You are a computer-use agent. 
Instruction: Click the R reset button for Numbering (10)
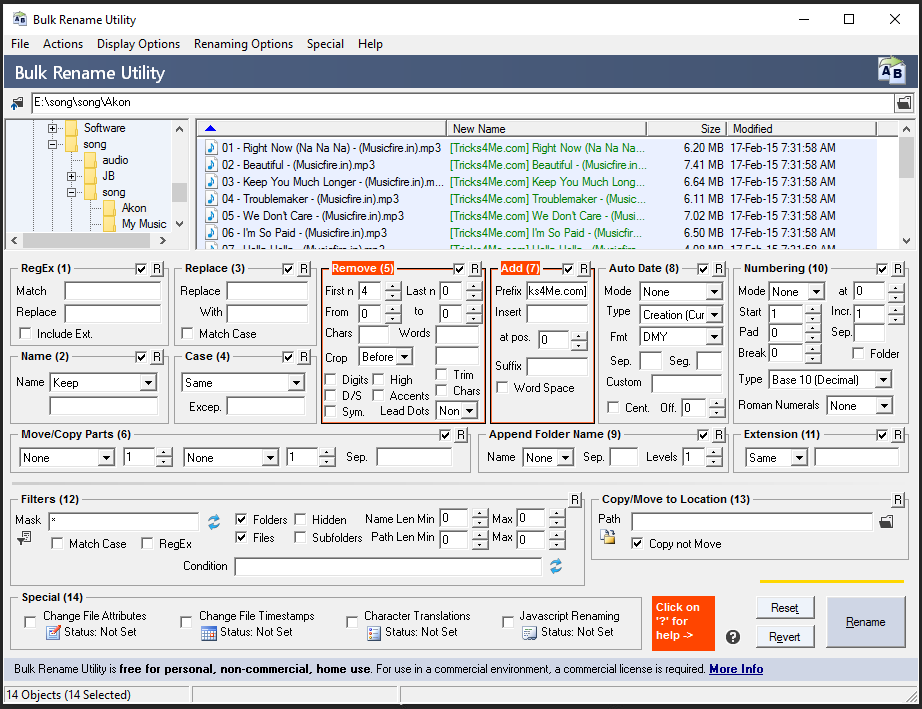[898, 269]
